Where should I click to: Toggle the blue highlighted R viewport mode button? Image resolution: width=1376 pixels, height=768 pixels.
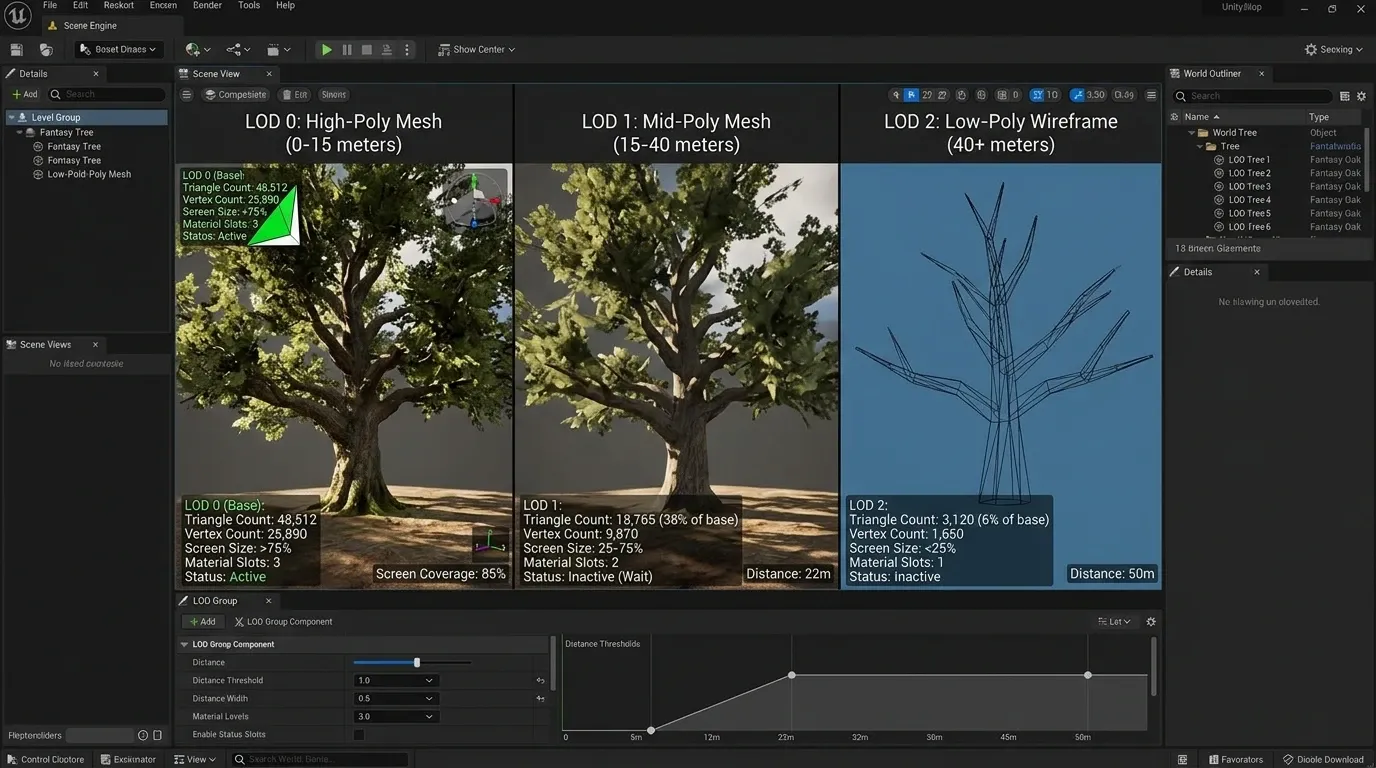911,95
